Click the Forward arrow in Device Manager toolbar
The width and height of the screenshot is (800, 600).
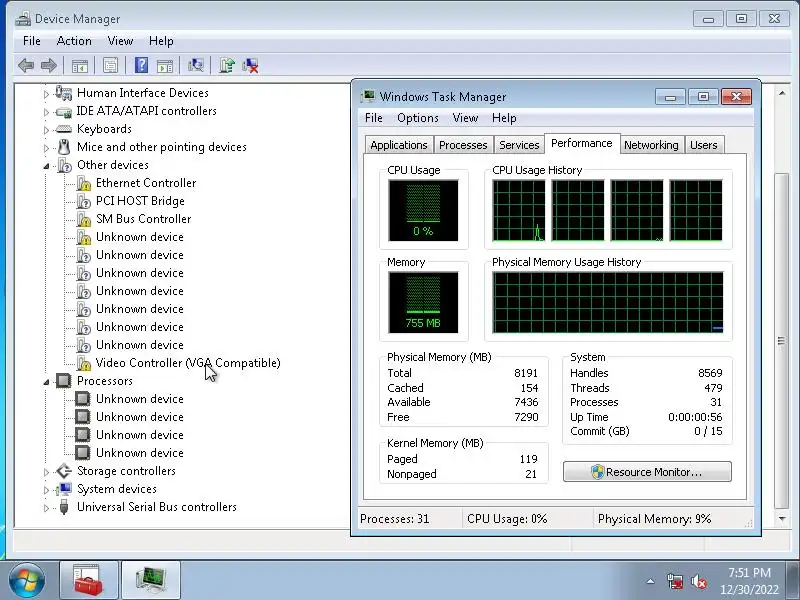point(48,65)
